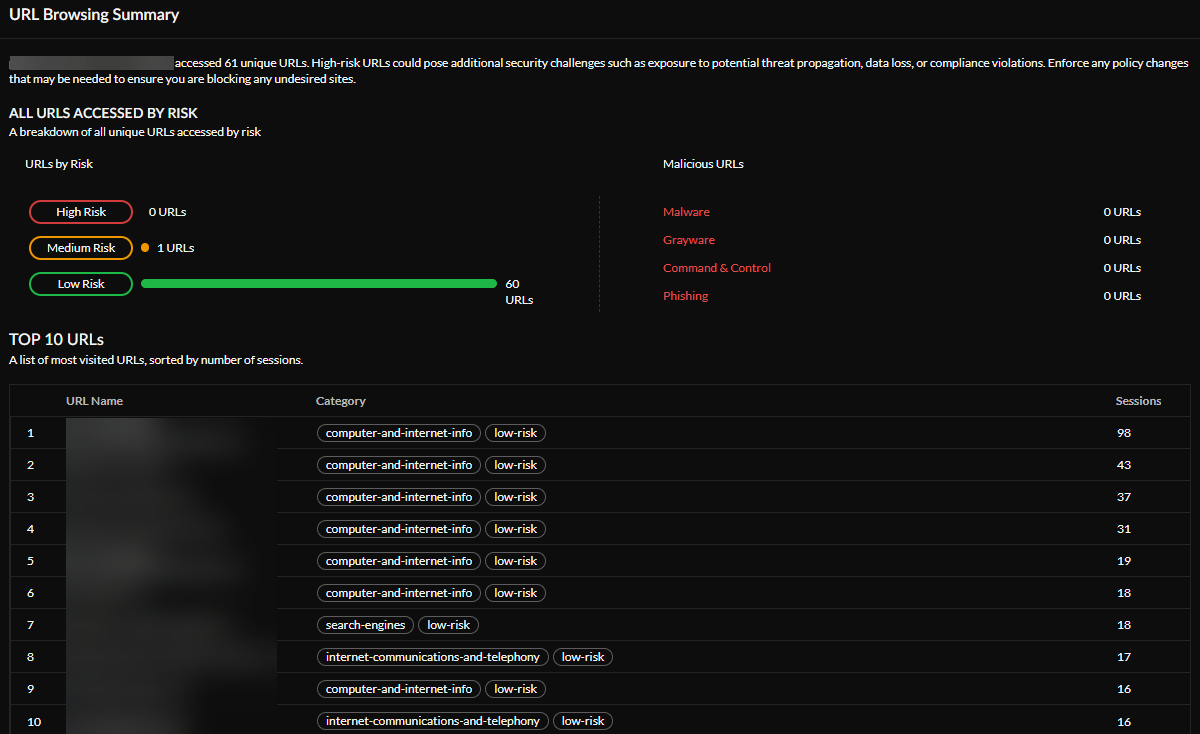1200x734 pixels.
Task: Click the URLs by Risk label
Action: 59,164
